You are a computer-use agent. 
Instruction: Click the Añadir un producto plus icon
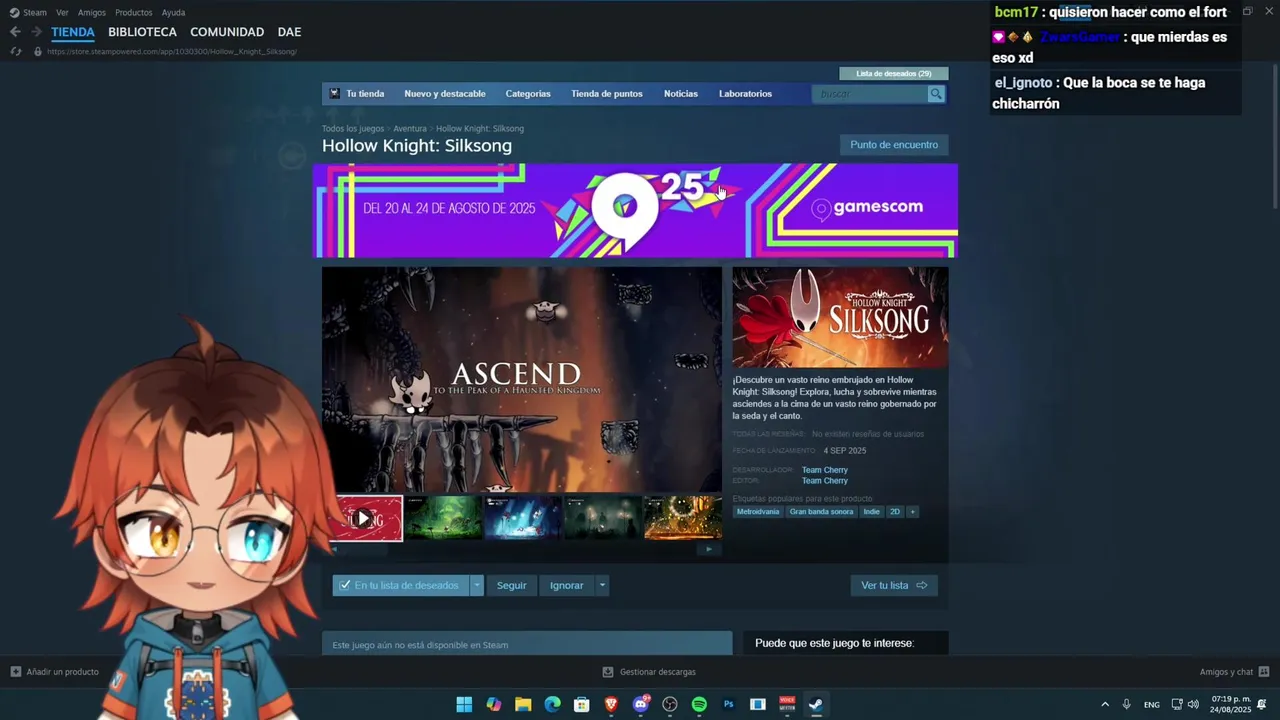(15, 672)
